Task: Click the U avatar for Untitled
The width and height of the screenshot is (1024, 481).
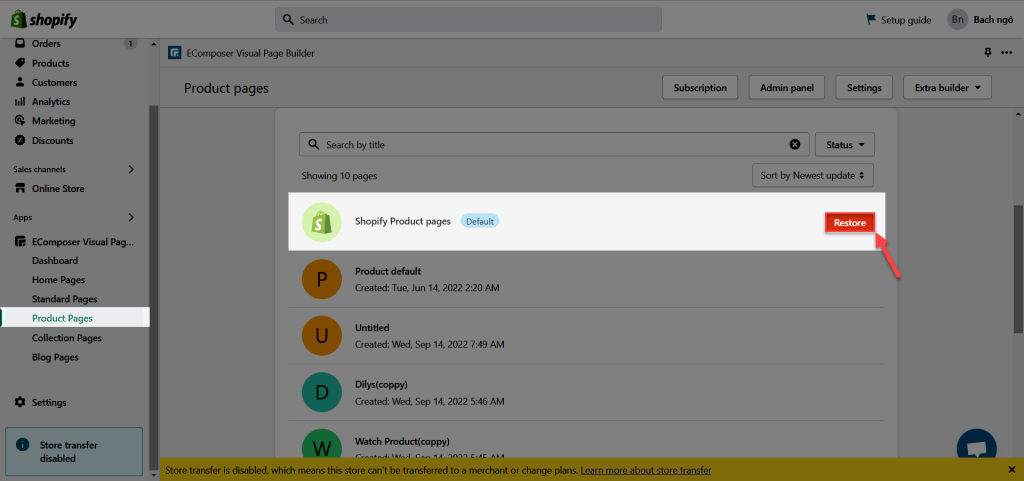Action: point(321,335)
